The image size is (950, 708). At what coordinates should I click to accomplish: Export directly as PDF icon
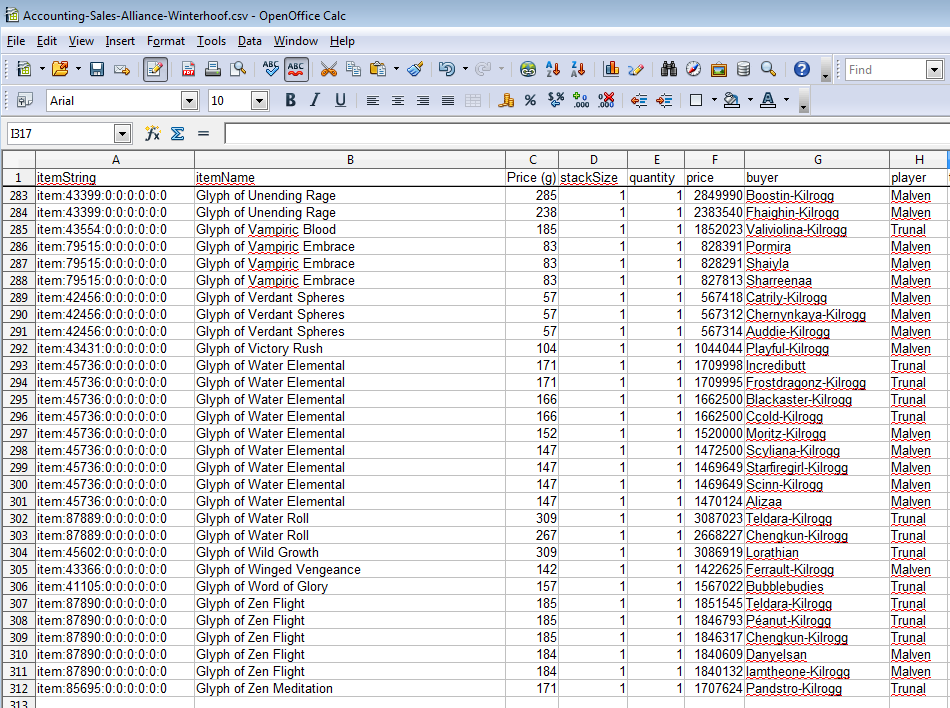[x=188, y=70]
